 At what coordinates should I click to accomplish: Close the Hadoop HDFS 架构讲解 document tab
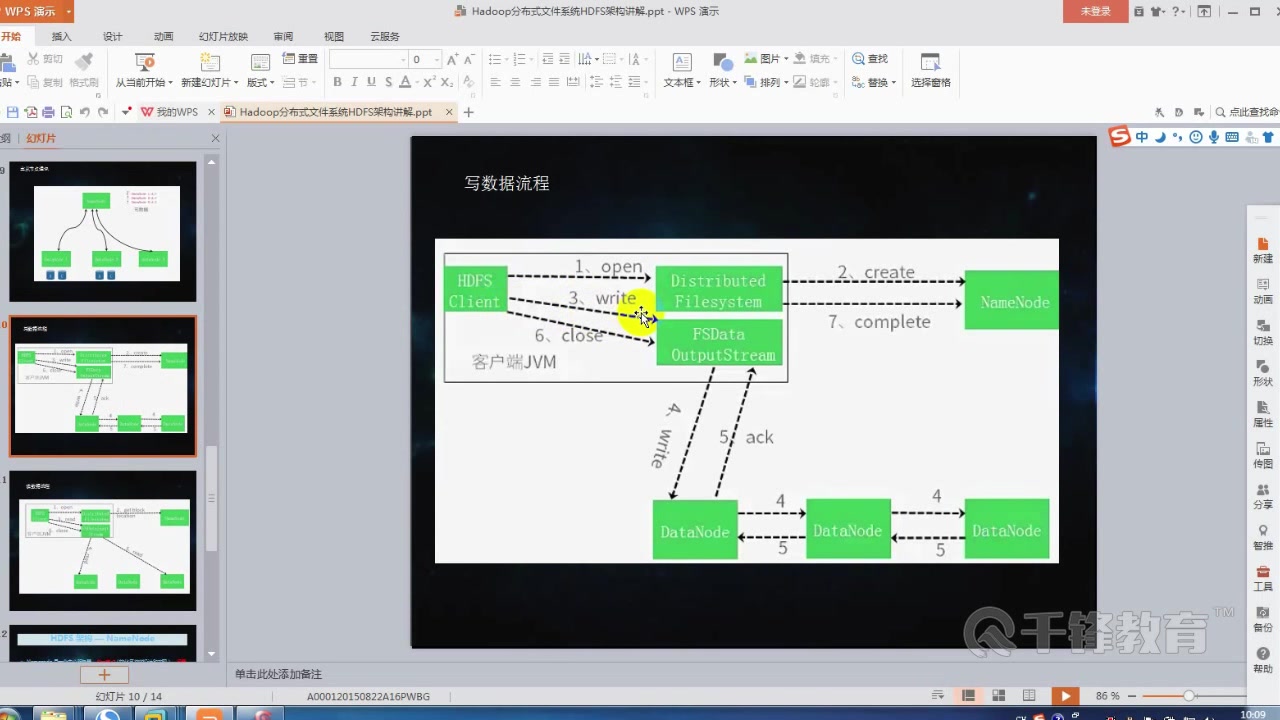pyautogui.click(x=448, y=112)
